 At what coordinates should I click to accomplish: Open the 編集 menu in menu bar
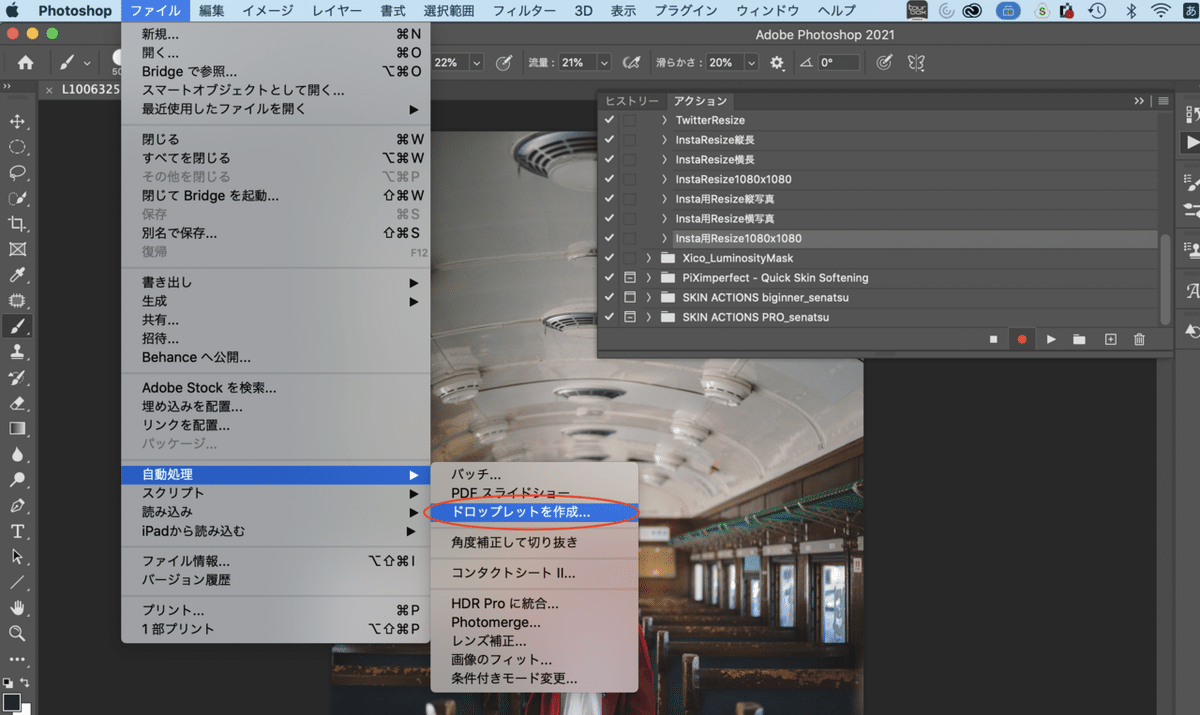tap(211, 11)
